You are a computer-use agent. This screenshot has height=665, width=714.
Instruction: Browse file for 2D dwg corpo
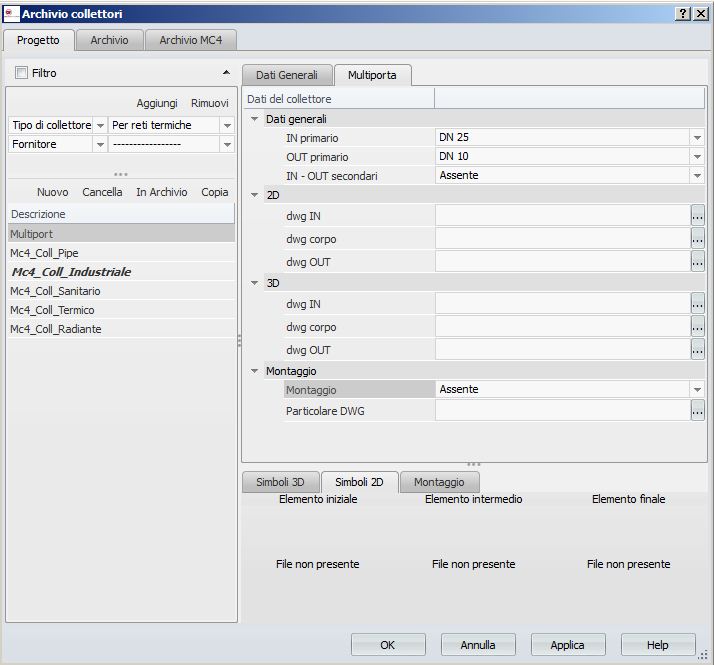pyautogui.click(x=698, y=239)
